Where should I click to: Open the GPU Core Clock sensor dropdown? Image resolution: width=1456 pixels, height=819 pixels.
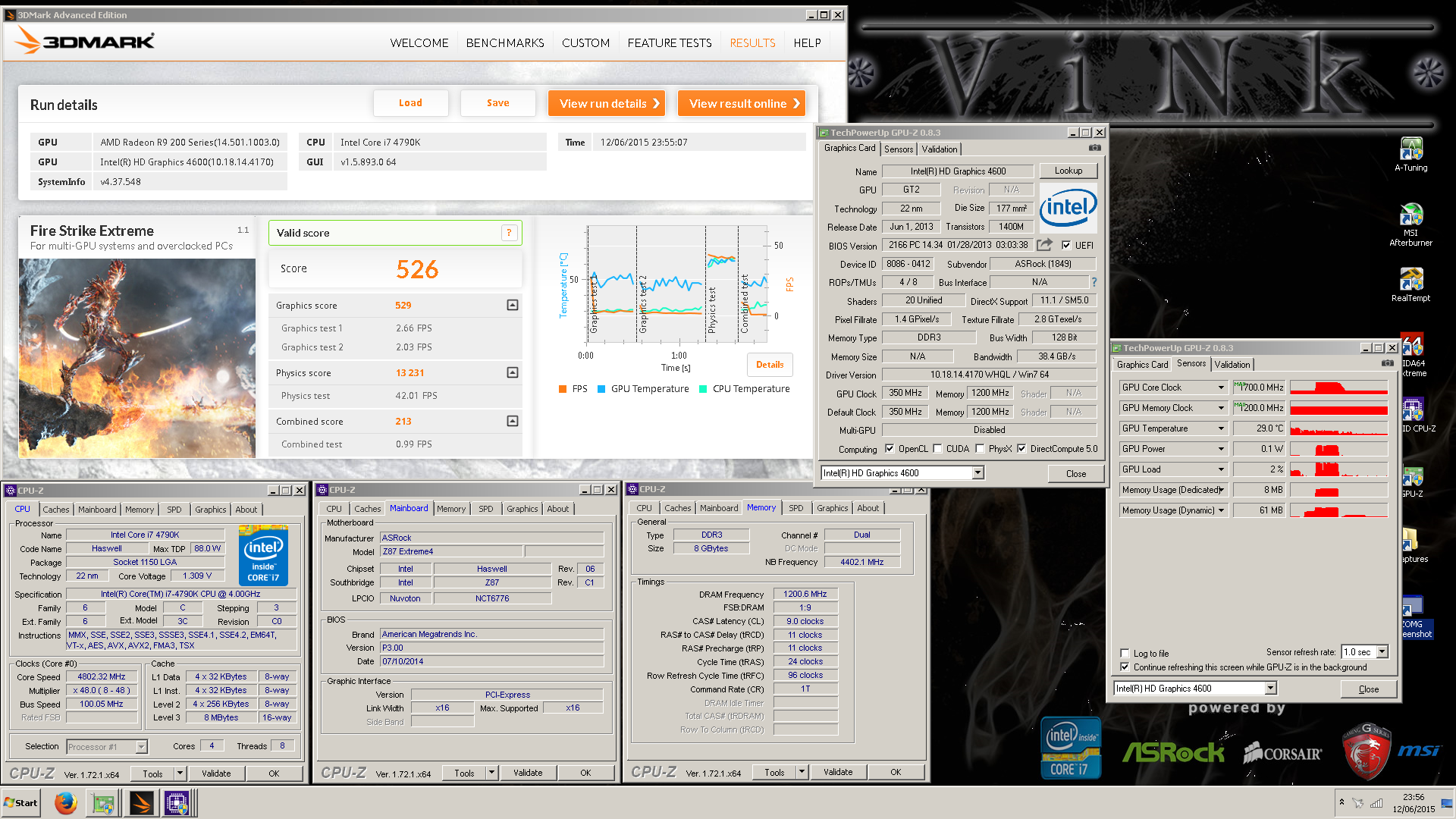(x=1221, y=388)
